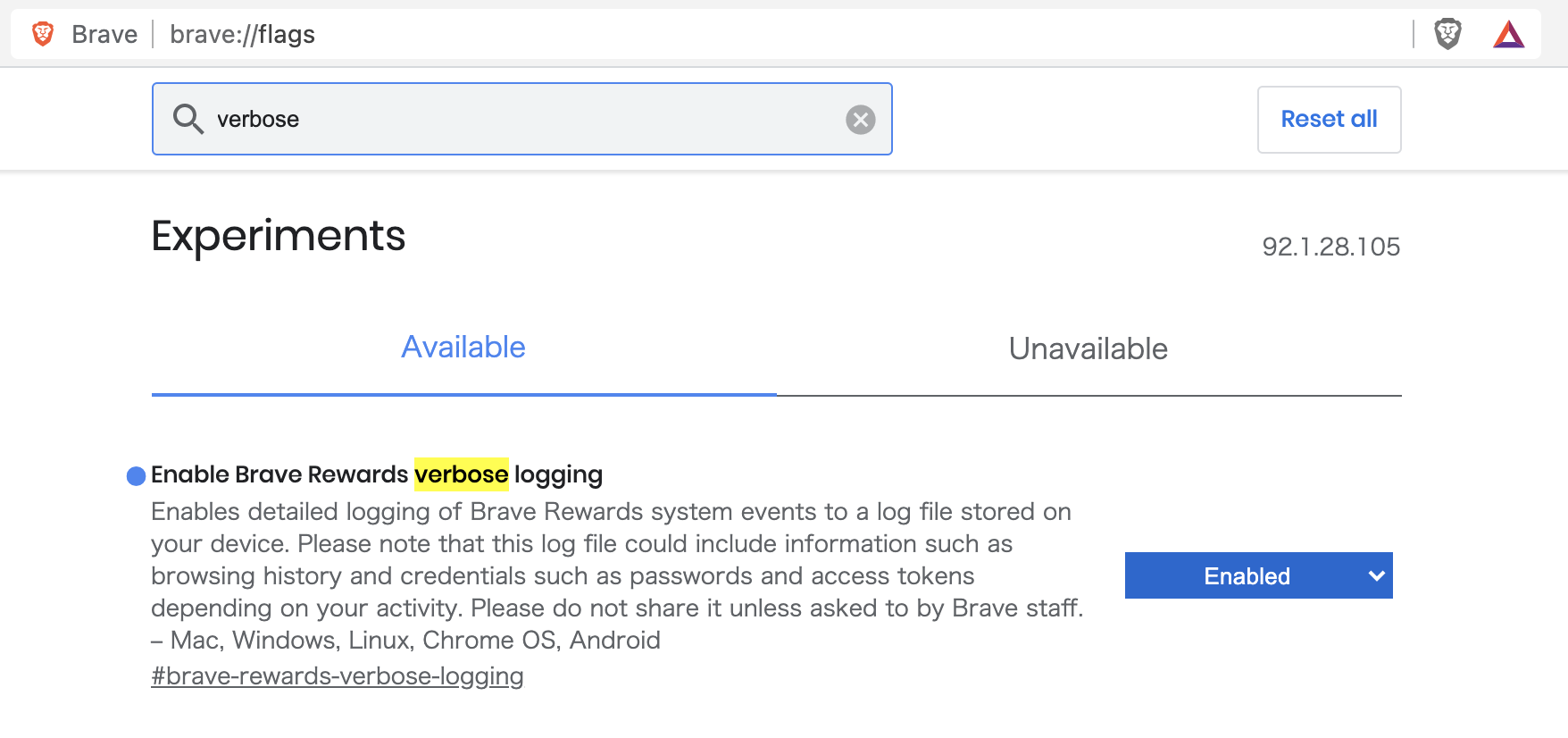The image size is (1568, 738).
Task: Switch to the Available tab
Action: point(463,348)
